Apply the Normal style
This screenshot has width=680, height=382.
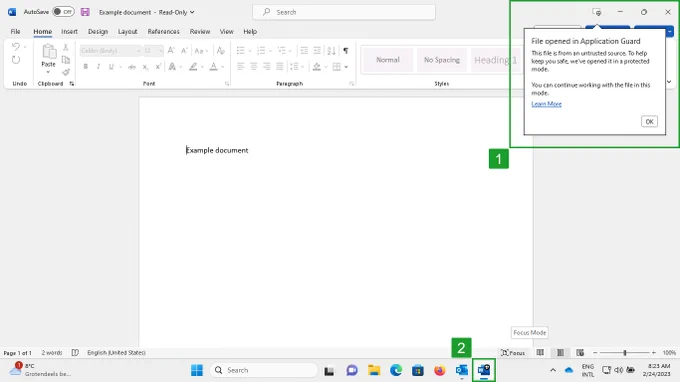click(x=388, y=60)
